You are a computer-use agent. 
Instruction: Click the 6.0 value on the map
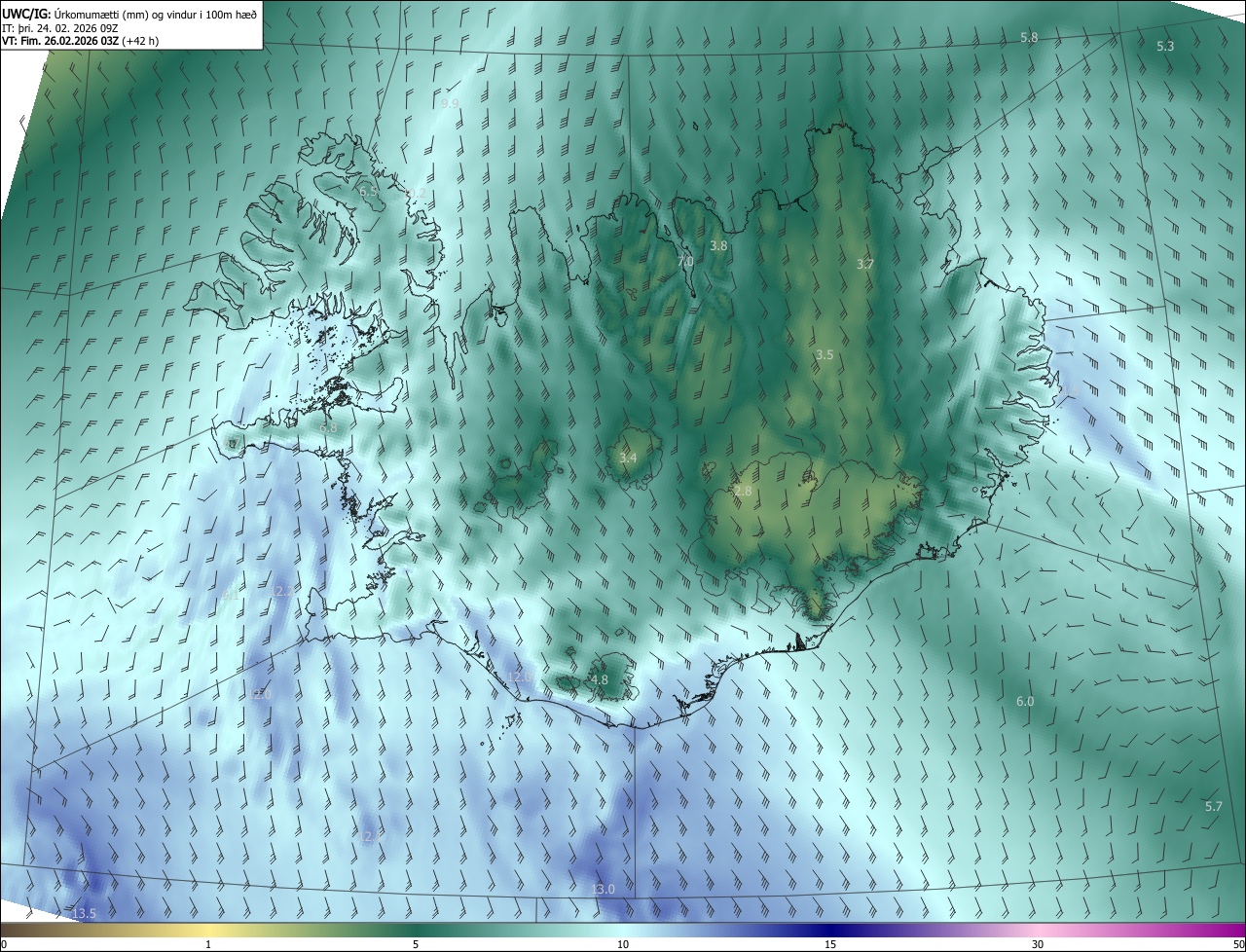click(1025, 702)
